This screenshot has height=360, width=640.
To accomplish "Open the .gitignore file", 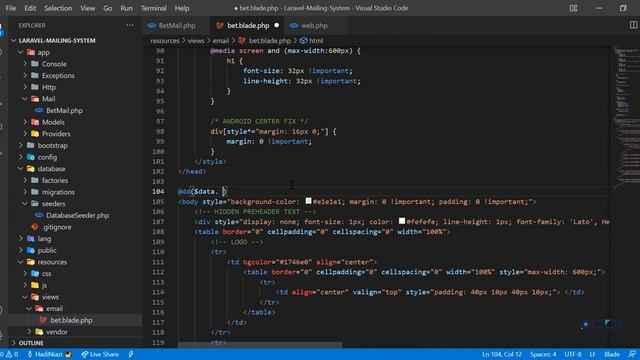I will 56,227.
